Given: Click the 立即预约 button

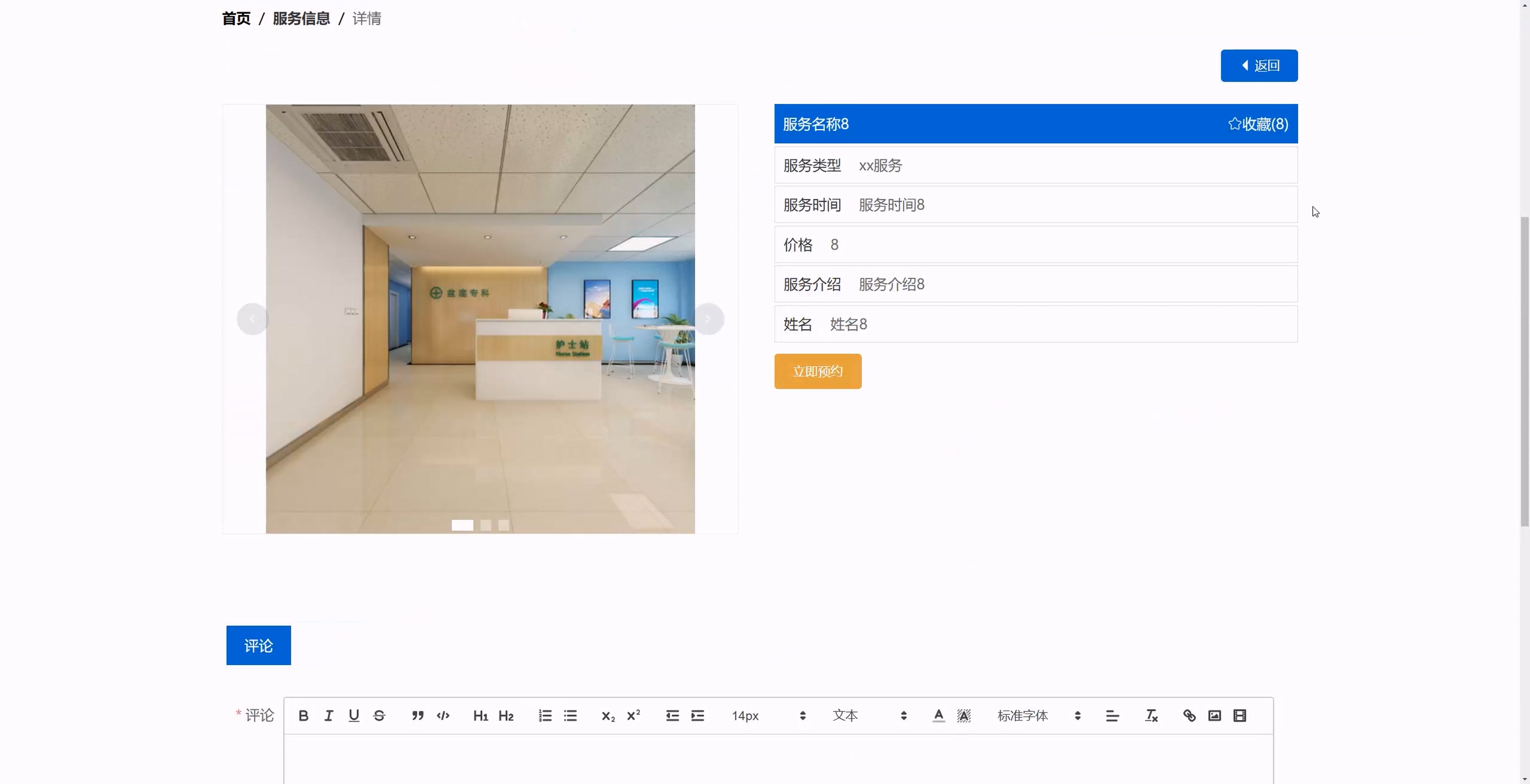Looking at the screenshot, I should point(817,371).
